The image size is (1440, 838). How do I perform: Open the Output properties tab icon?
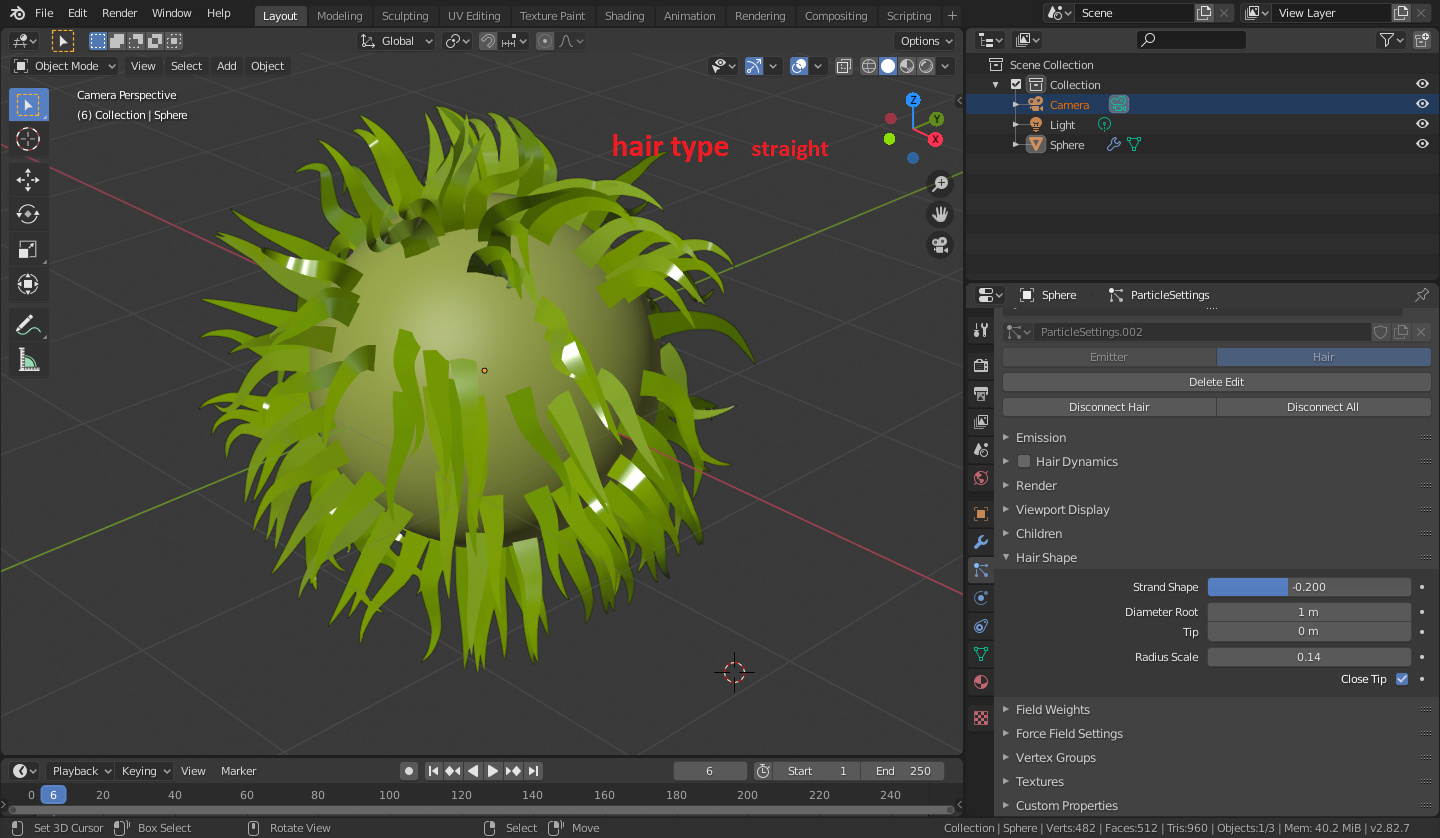tap(981, 393)
